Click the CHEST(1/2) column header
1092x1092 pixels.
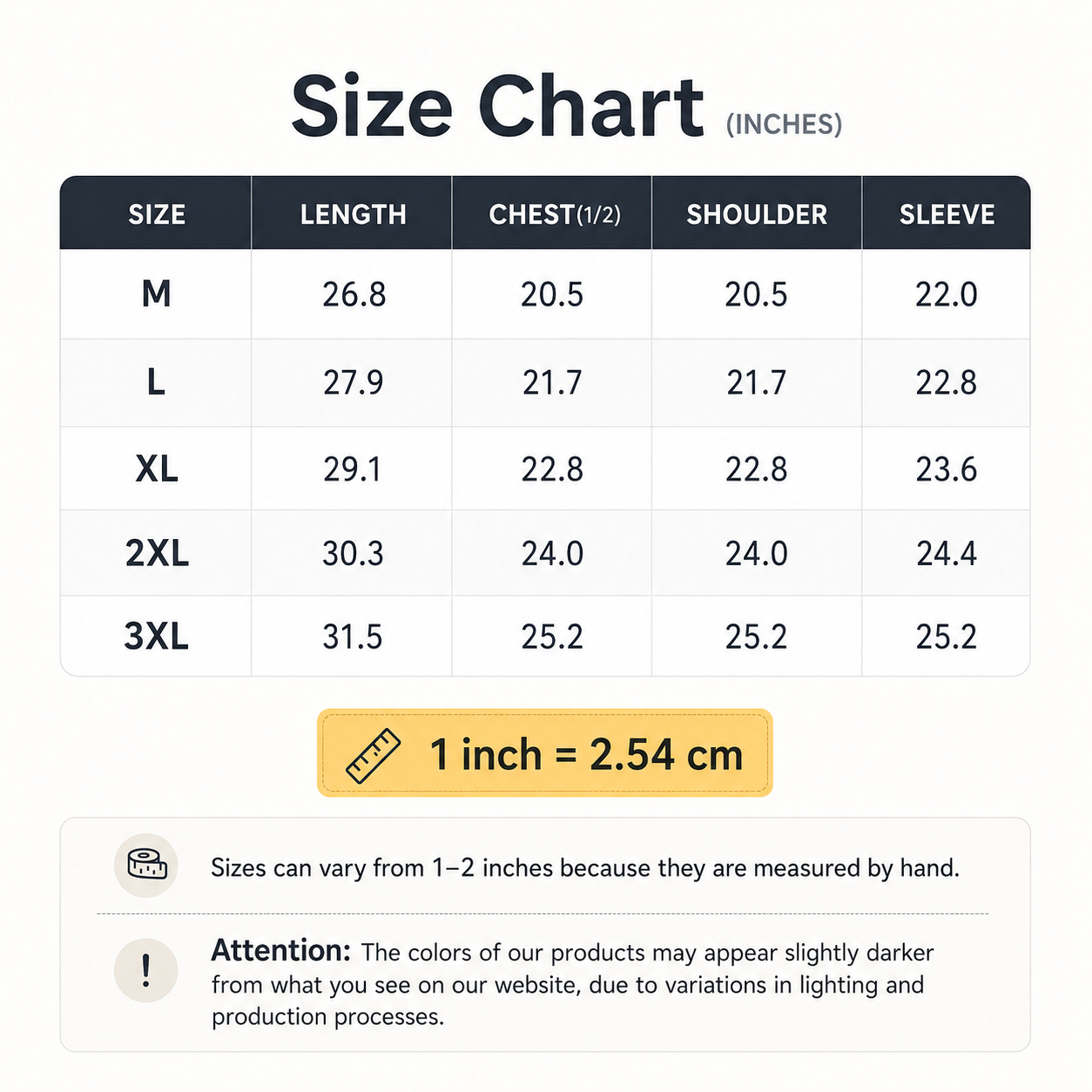[555, 214]
